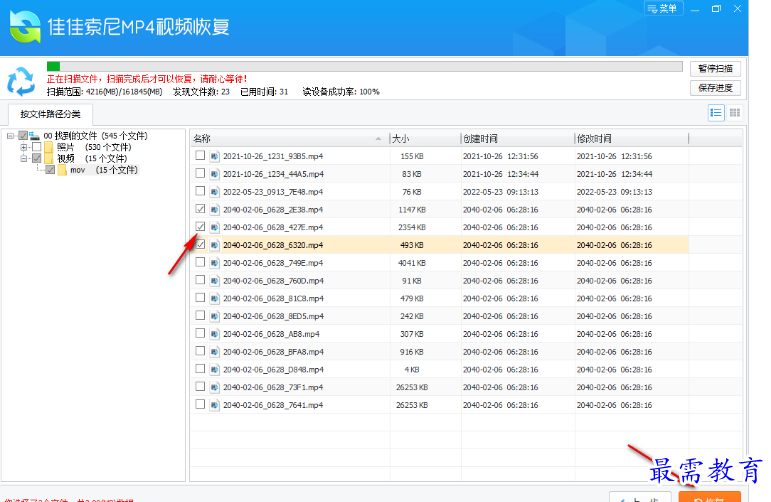The image size is (771, 502).
Task: Click video file icon of 2040-02-06_0628_D848.mp4
Action: 214,370
